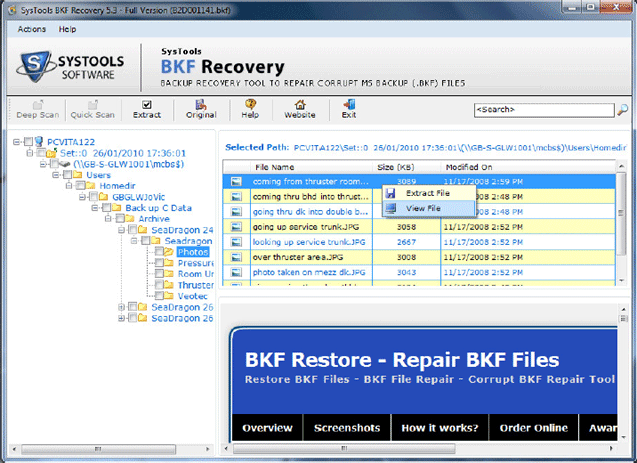
Task: Open the Overview tab in preview
Action: pos(267,428)
